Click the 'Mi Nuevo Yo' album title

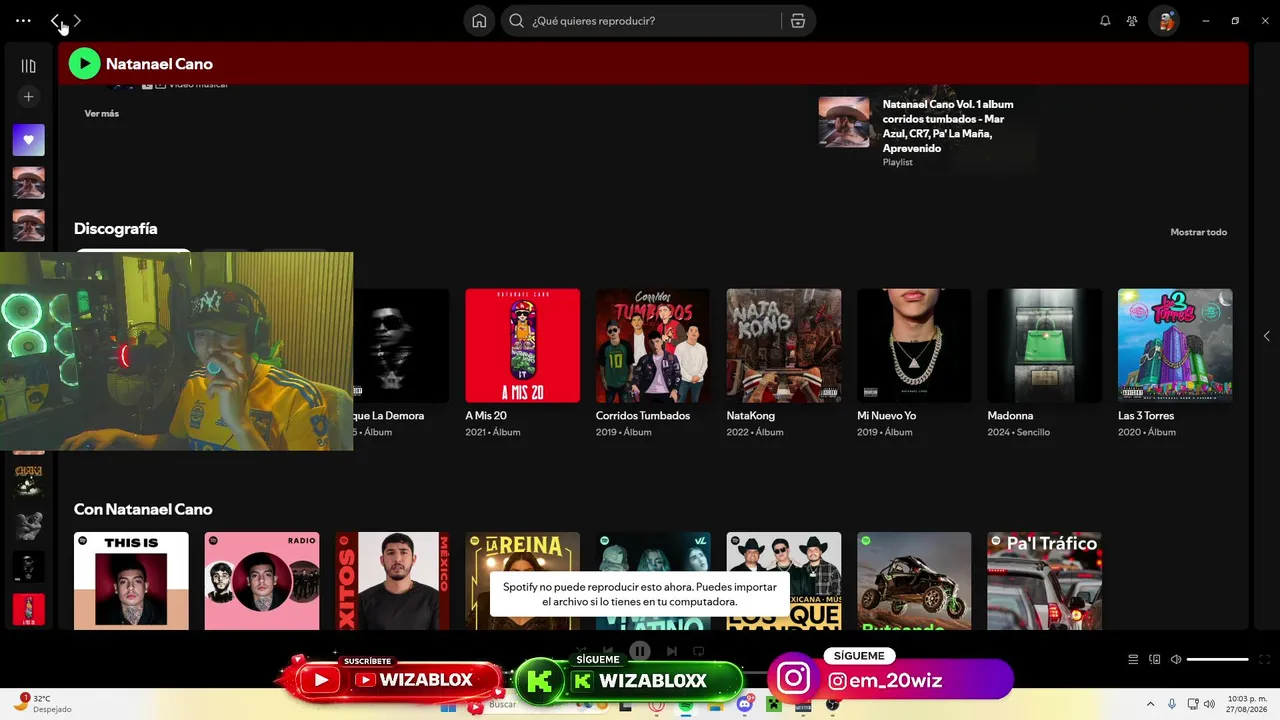887,416
